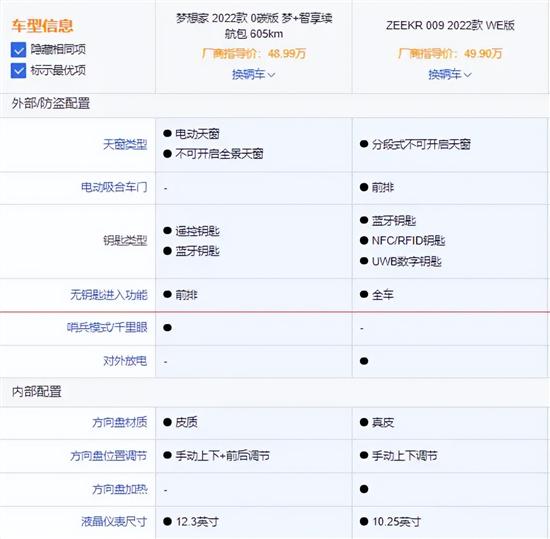550x539 pixels.
Task: Click the 遥控钥匙 value
Action: 197,231
